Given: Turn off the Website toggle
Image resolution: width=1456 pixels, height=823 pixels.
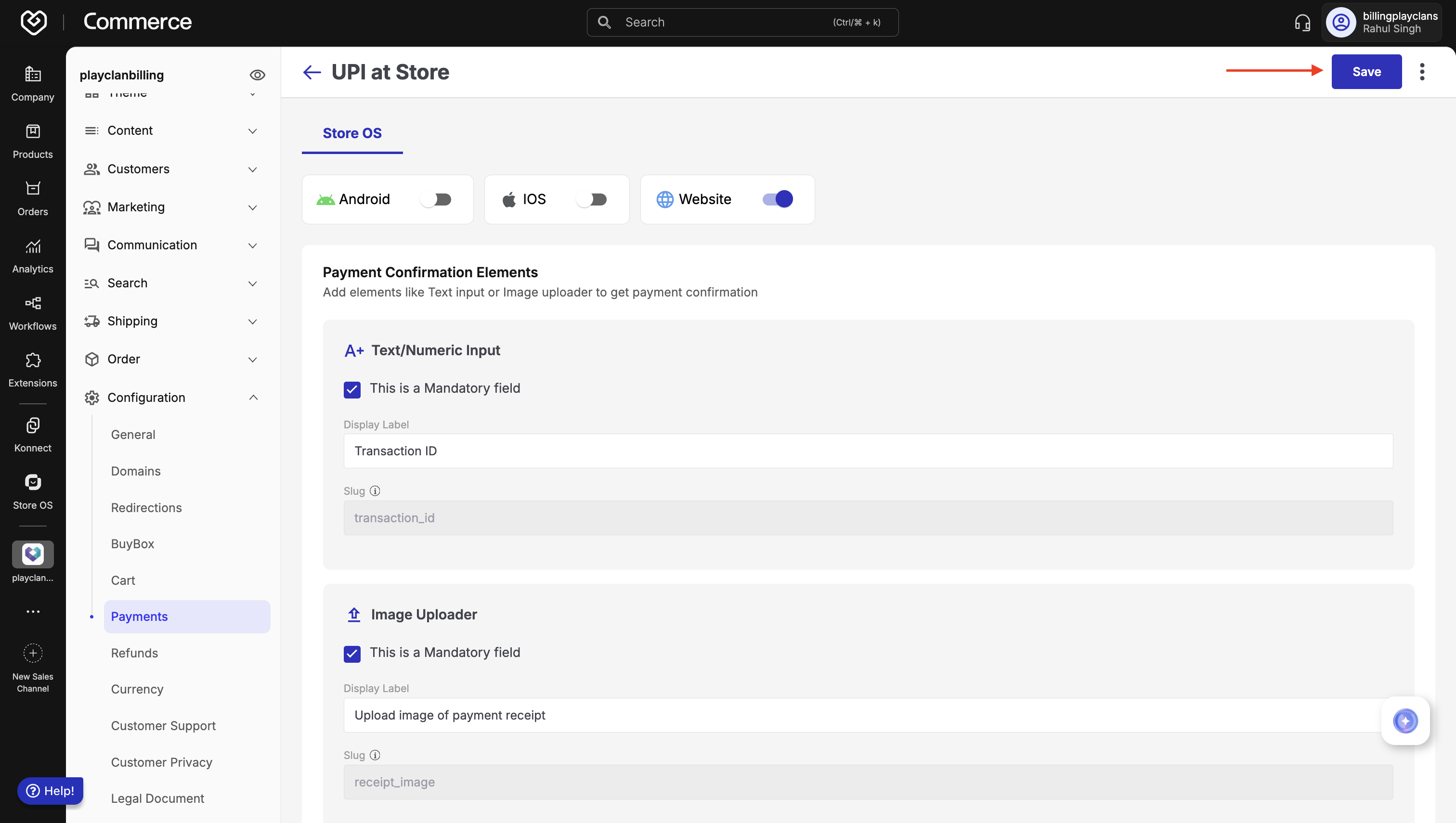Looking at the screenshot, I should pos(778,199).
